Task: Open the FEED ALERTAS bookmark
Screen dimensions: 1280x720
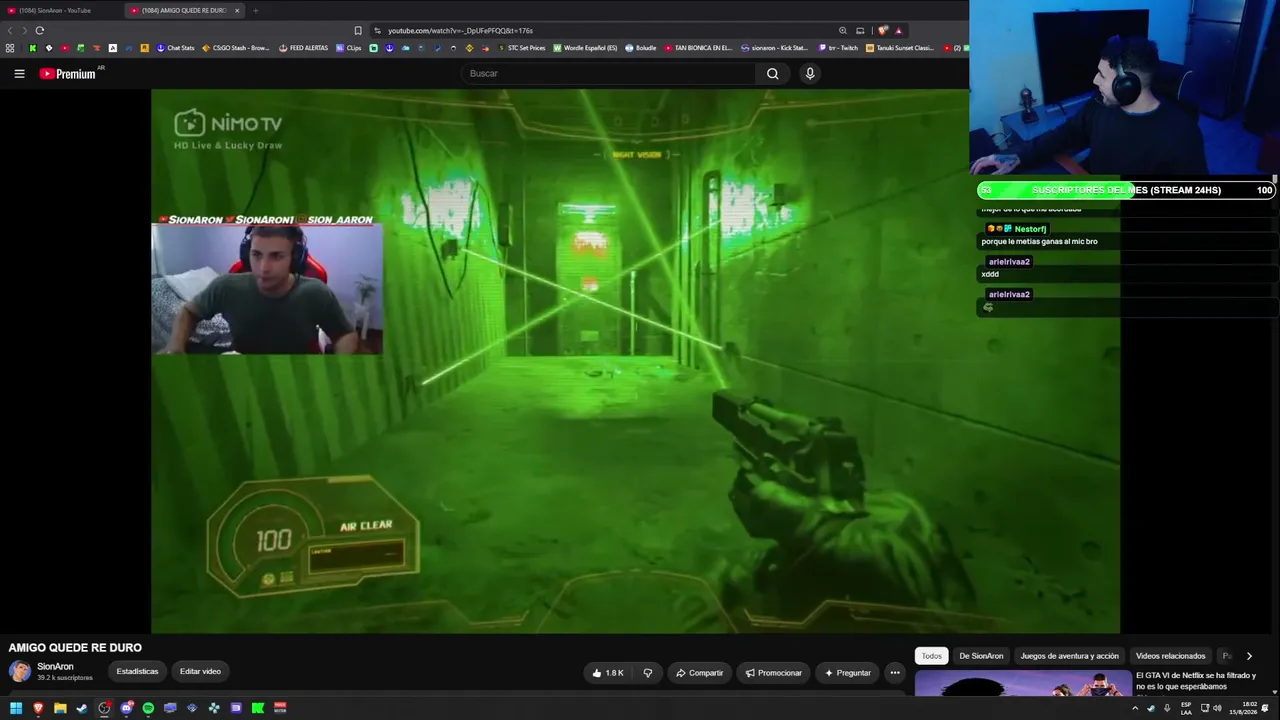Action: point(303,48)
